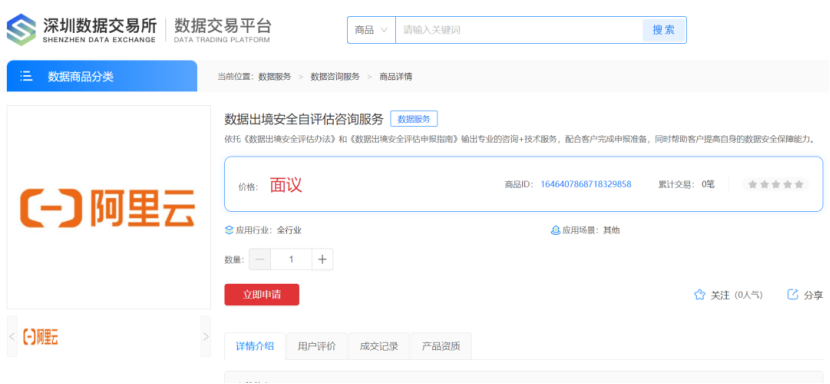Click the hamburger icon beside 数据商品分类

pos(26,76)
